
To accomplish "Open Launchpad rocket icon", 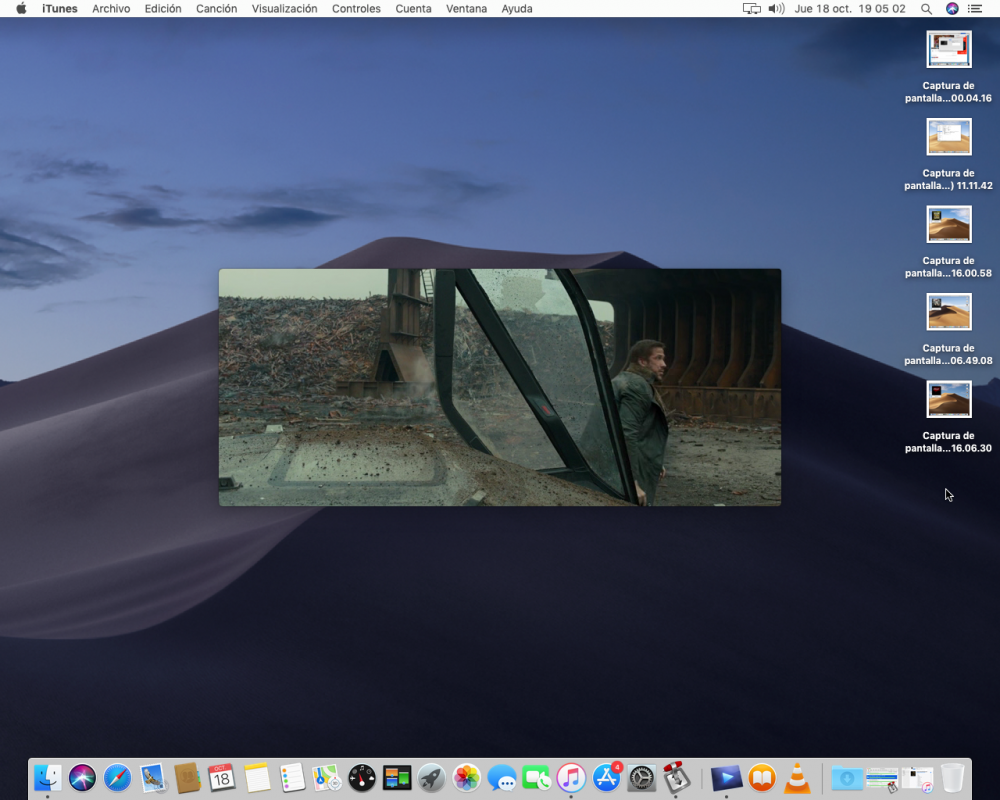I will (432, 778).
